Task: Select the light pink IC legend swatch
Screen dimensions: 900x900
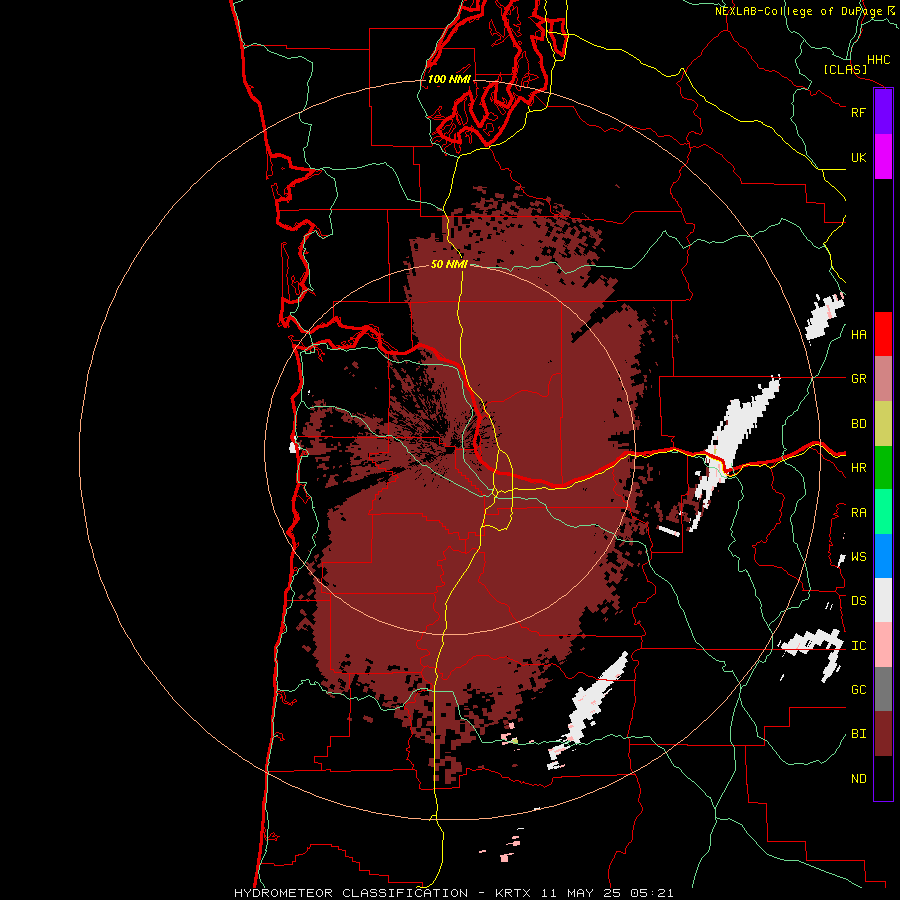Action: pos(883,645)
